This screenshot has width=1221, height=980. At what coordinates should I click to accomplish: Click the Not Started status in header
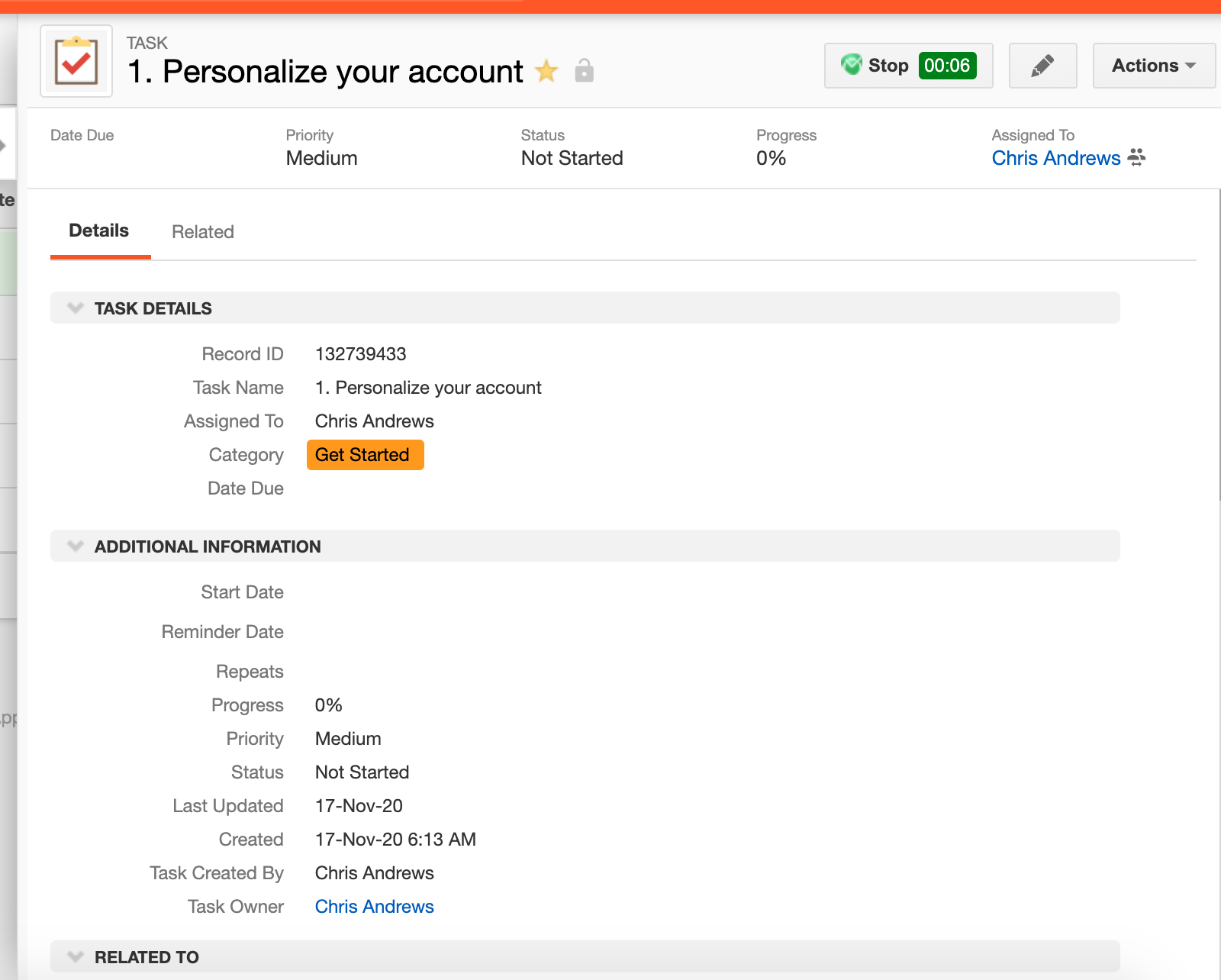pyautogui.click(x=572, y=158)
